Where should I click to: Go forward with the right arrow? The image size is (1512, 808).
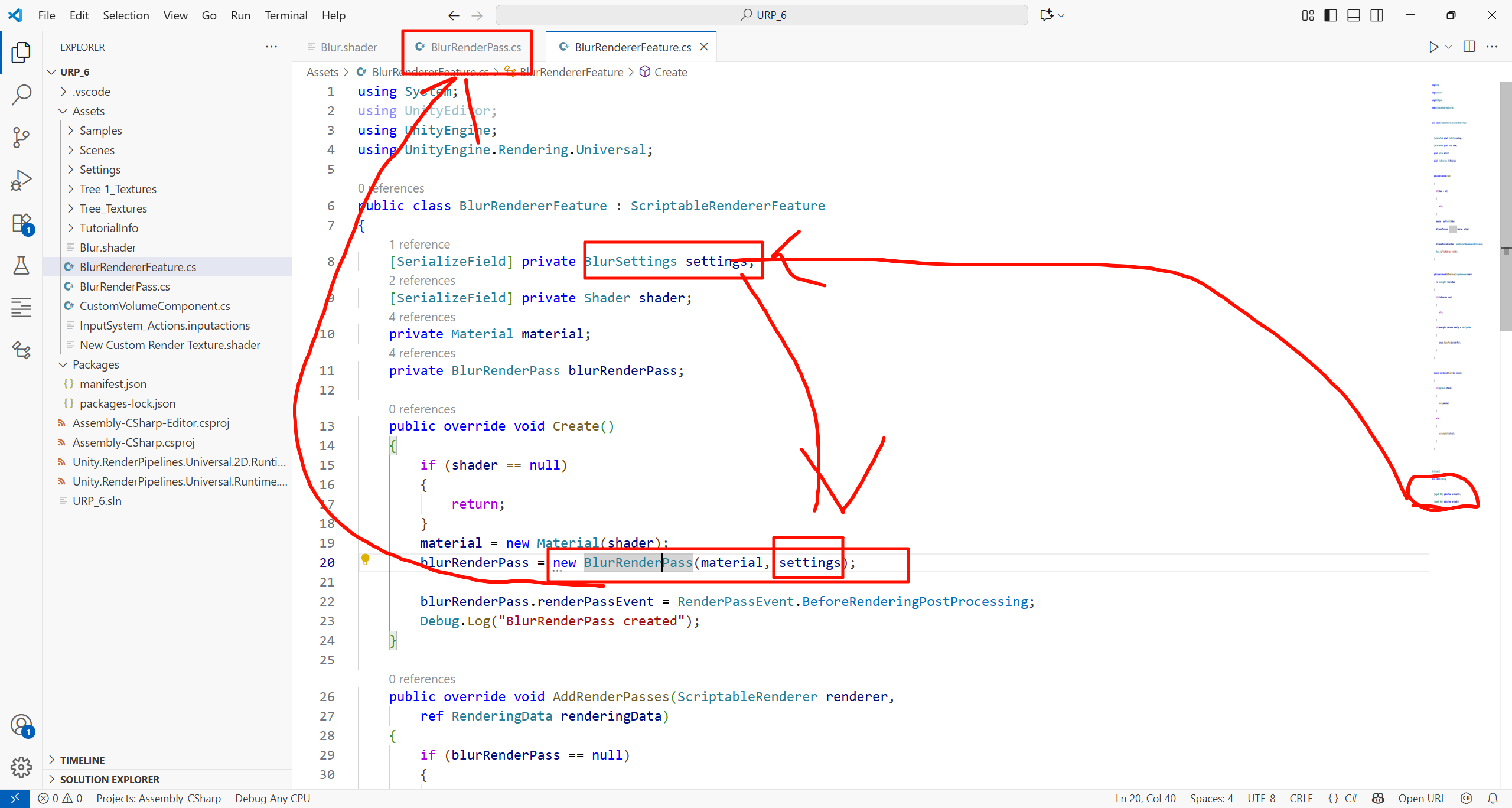[477, 15]
